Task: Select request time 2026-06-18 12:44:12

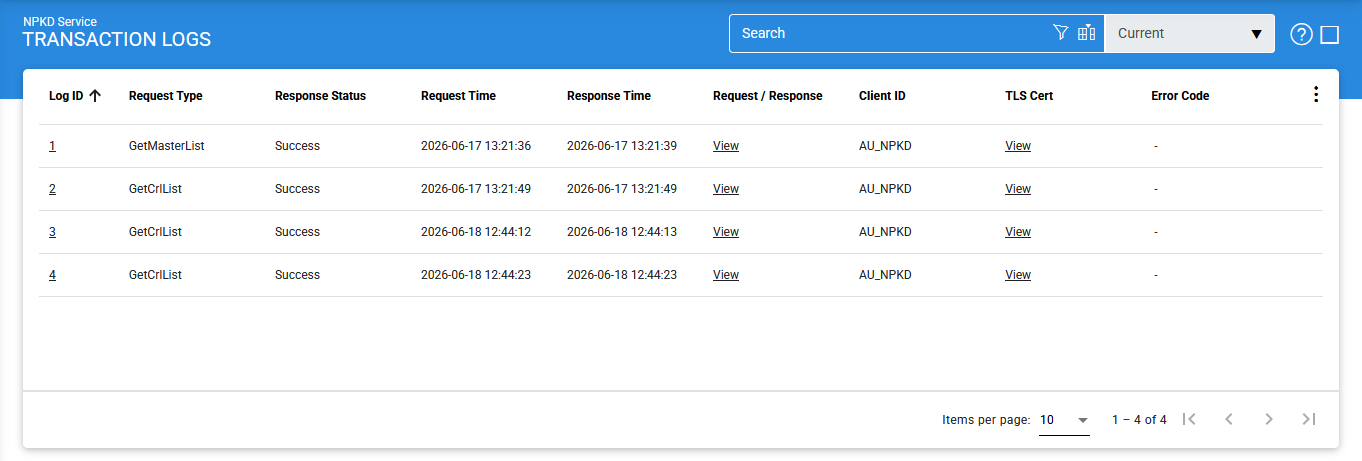Action: coord(476,232)
